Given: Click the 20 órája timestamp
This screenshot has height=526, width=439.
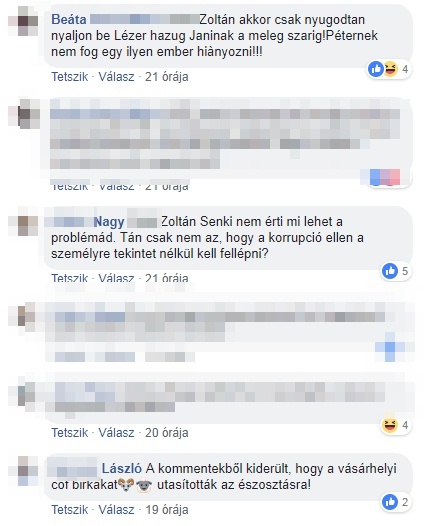Looking at the screenshot, I should (x=166, y=433).
